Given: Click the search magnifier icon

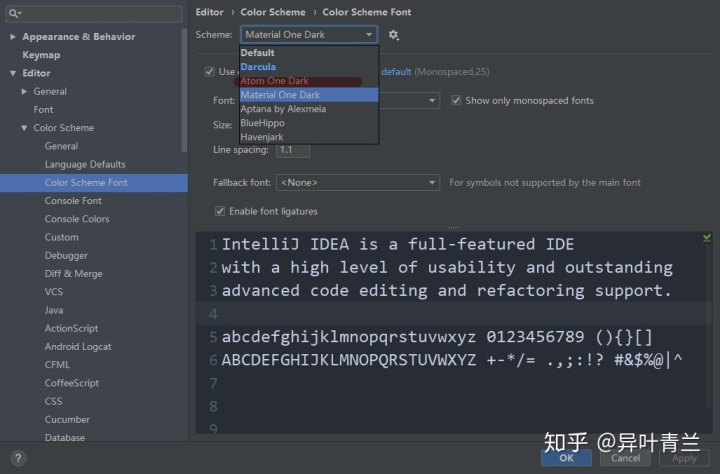Looking at the screenshot, I should tap(14, 13).
